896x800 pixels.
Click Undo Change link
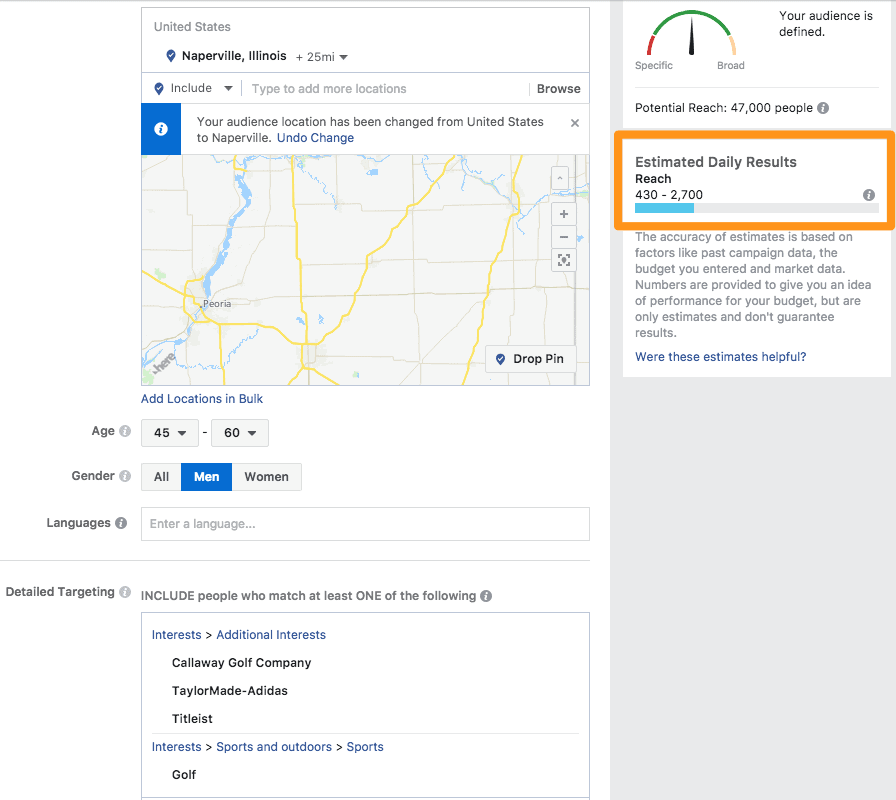pyautogui.click(x=315, y=138)
